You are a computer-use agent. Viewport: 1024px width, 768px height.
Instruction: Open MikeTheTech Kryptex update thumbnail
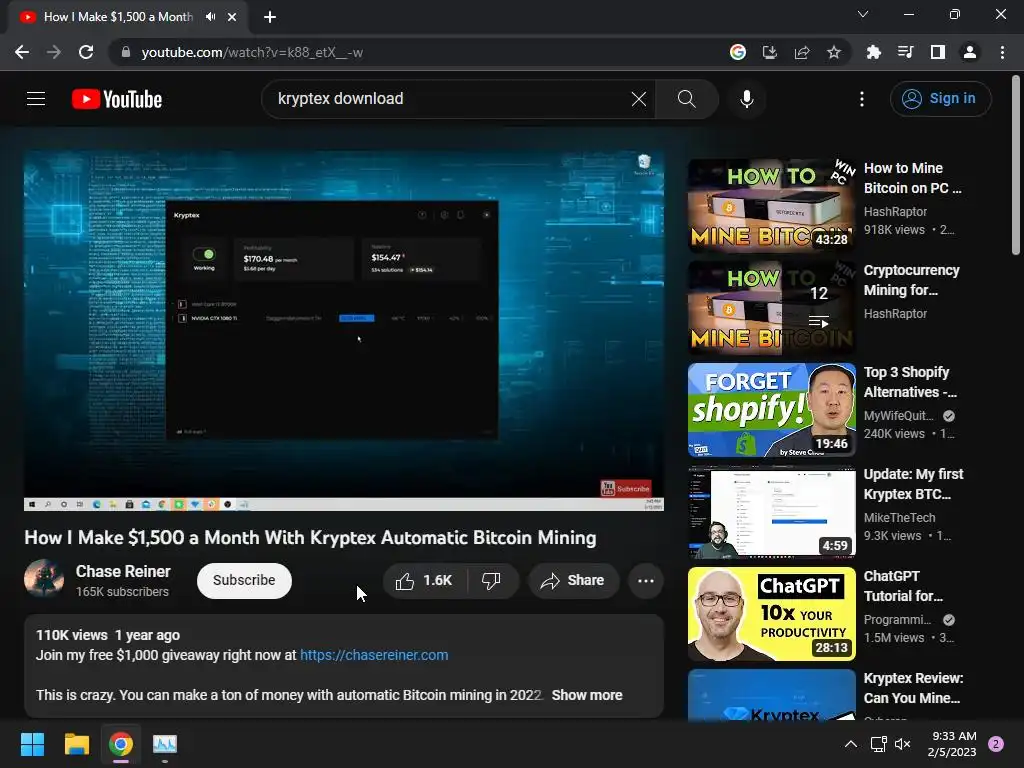click(x=771, y=511)
